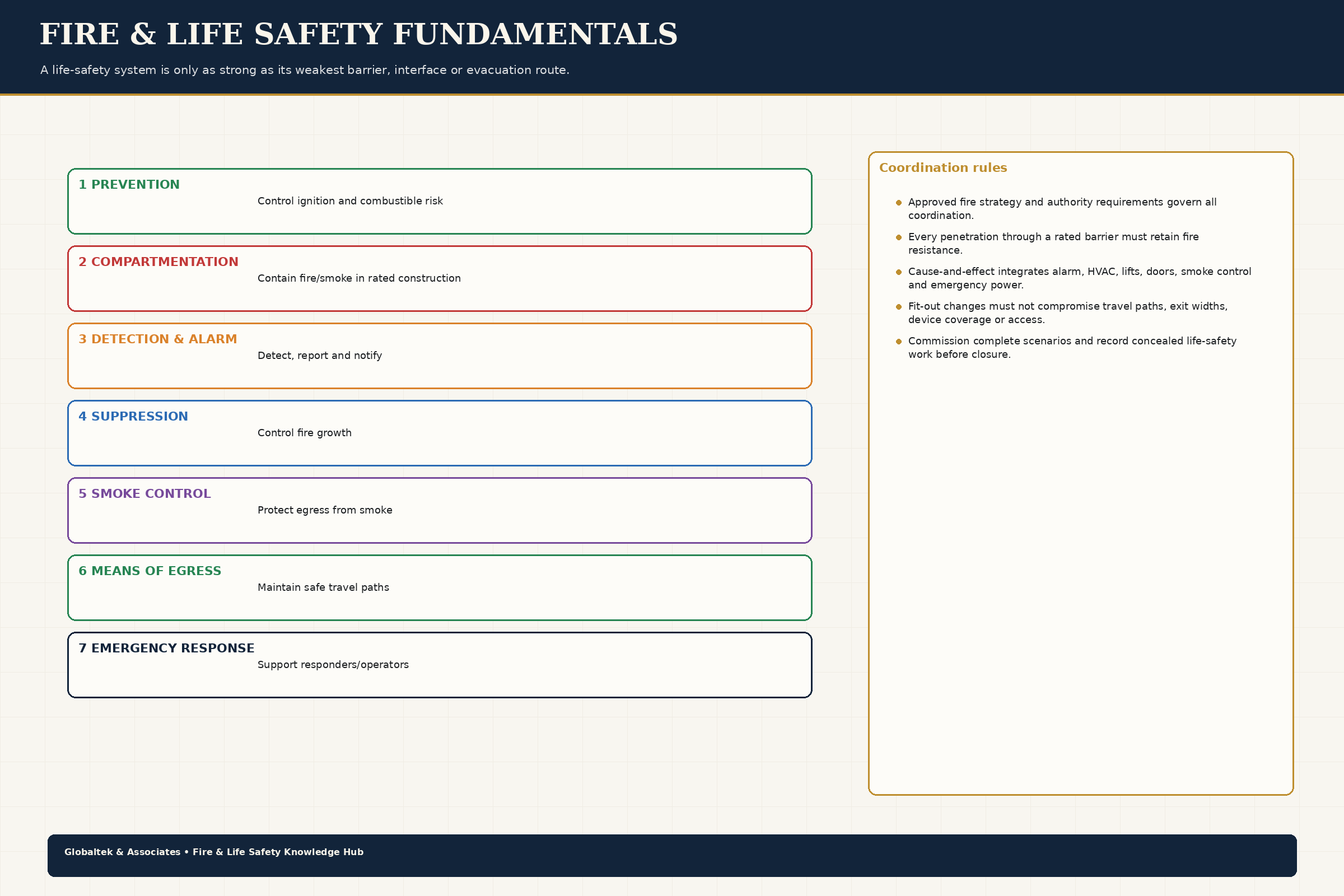Viewport: 1344px width, 896px height.
Task: Click the rule about penetrations through rated barriers
Action: 1053,244
